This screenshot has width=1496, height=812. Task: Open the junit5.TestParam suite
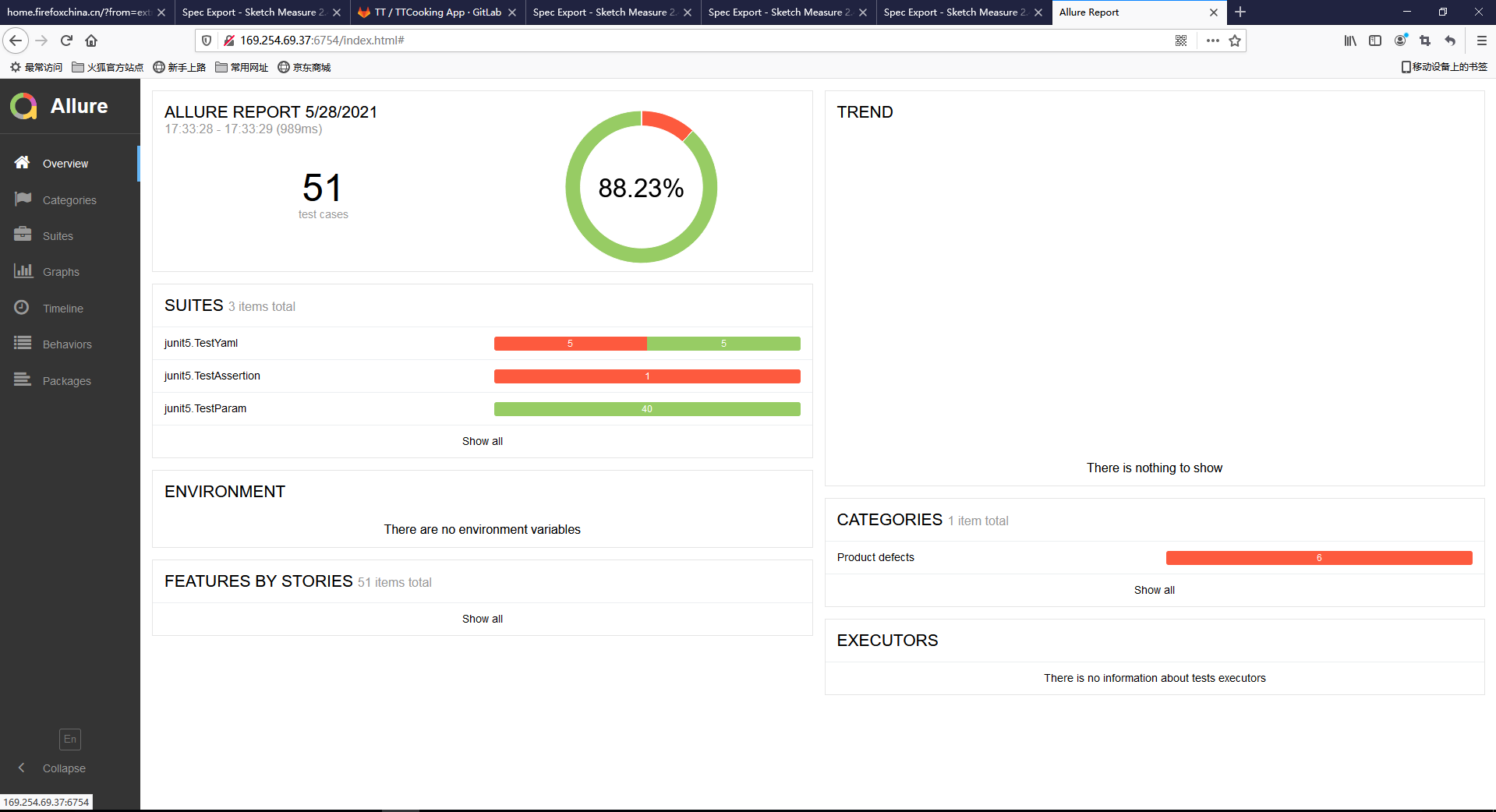(482, 408)
